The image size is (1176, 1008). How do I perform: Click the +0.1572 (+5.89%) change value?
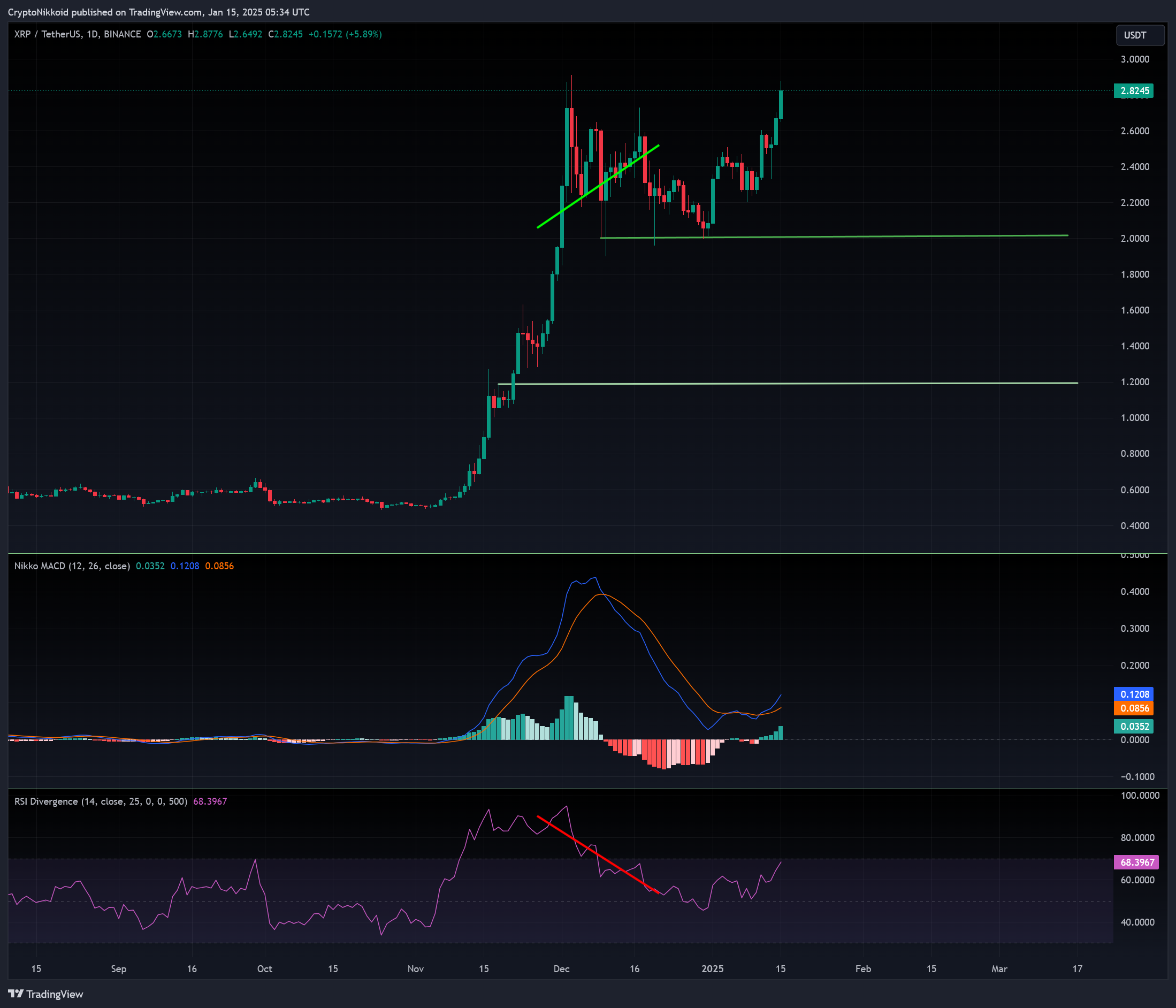coord(345,34)
